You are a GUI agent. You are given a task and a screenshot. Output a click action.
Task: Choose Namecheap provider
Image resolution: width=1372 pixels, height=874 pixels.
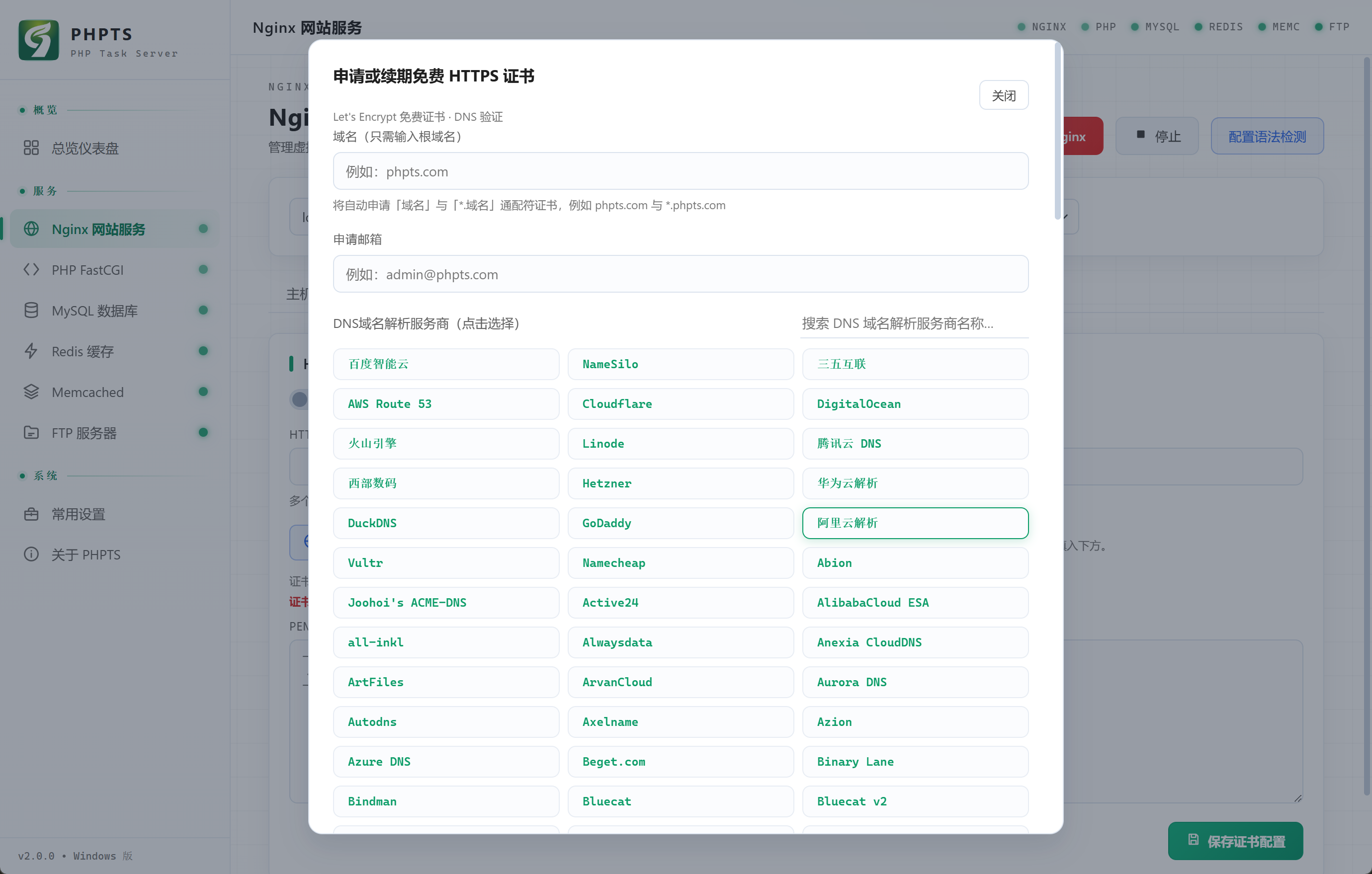point(681,562)
